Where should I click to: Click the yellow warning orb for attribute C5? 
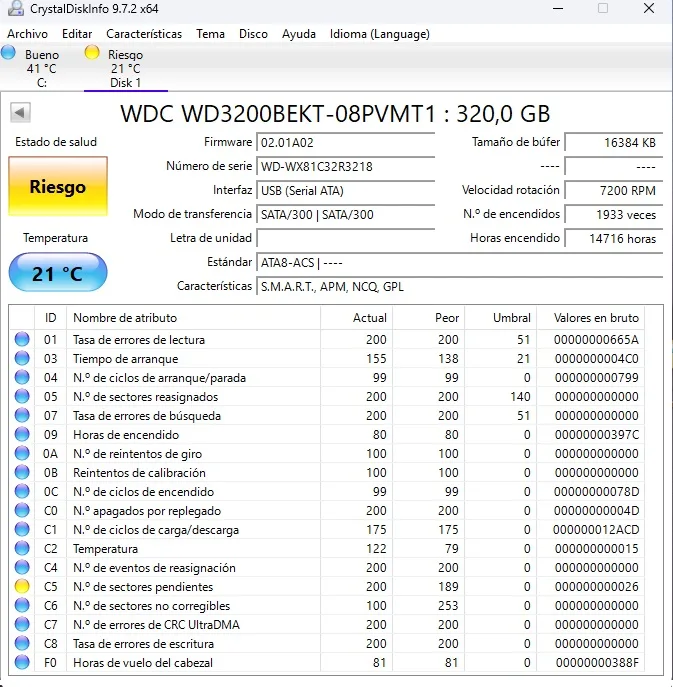(22, 586)
